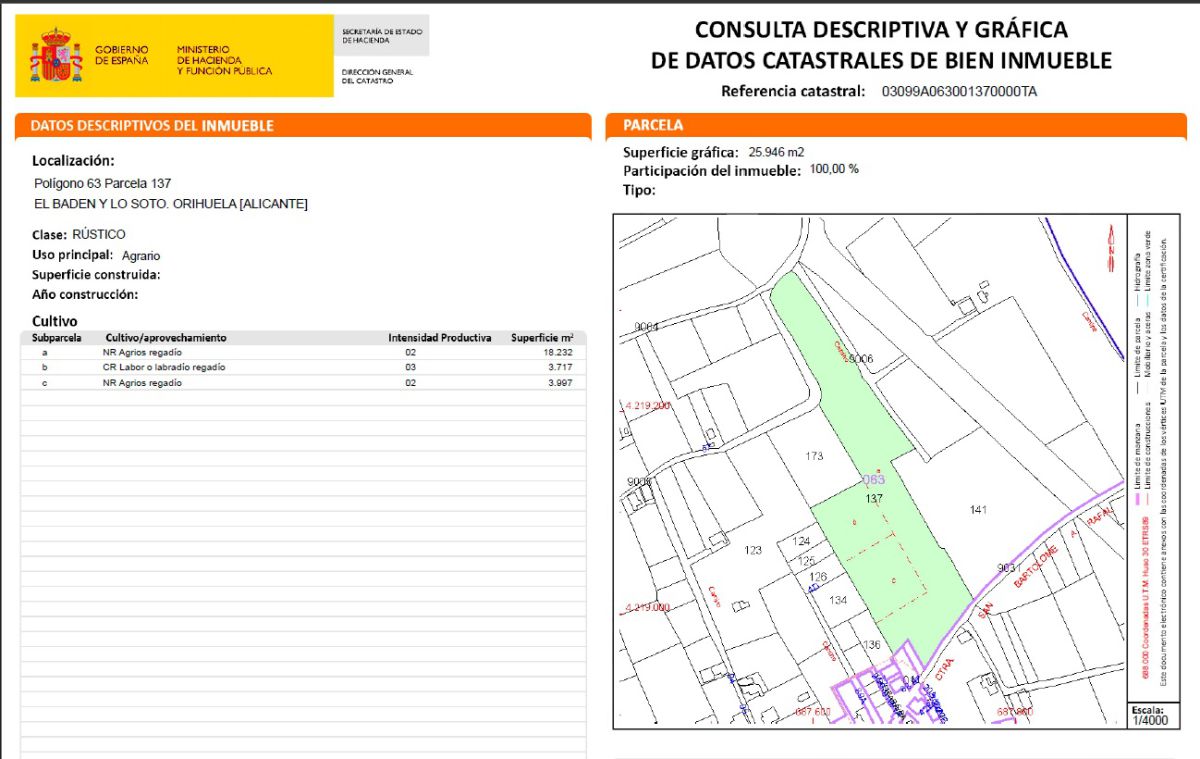This screenshot has width=1200, height=759.
Task: Click the 'Superficie construida:' label
Action: [x=97, y=275]
